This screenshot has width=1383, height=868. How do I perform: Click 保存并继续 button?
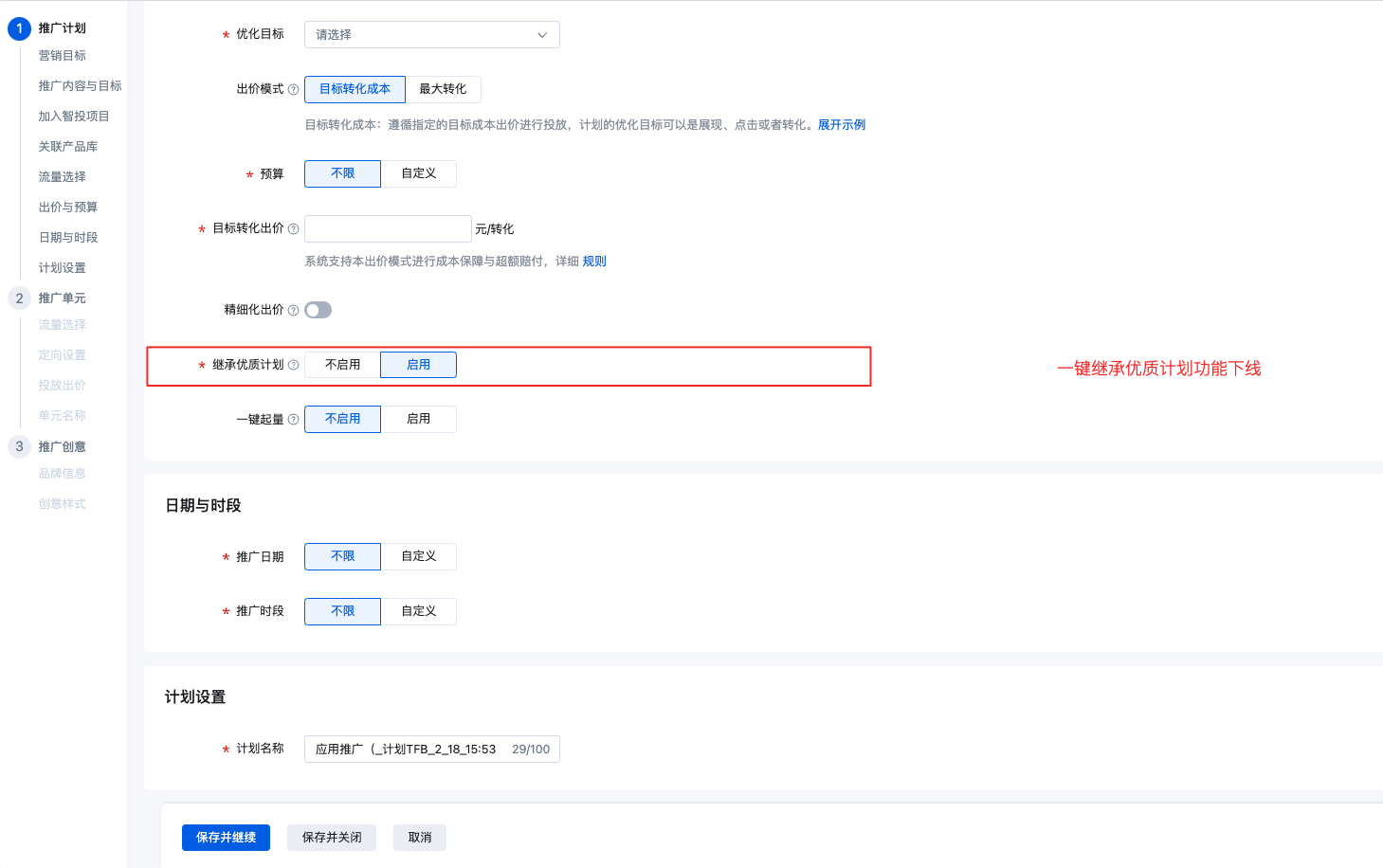pos(226,838)
